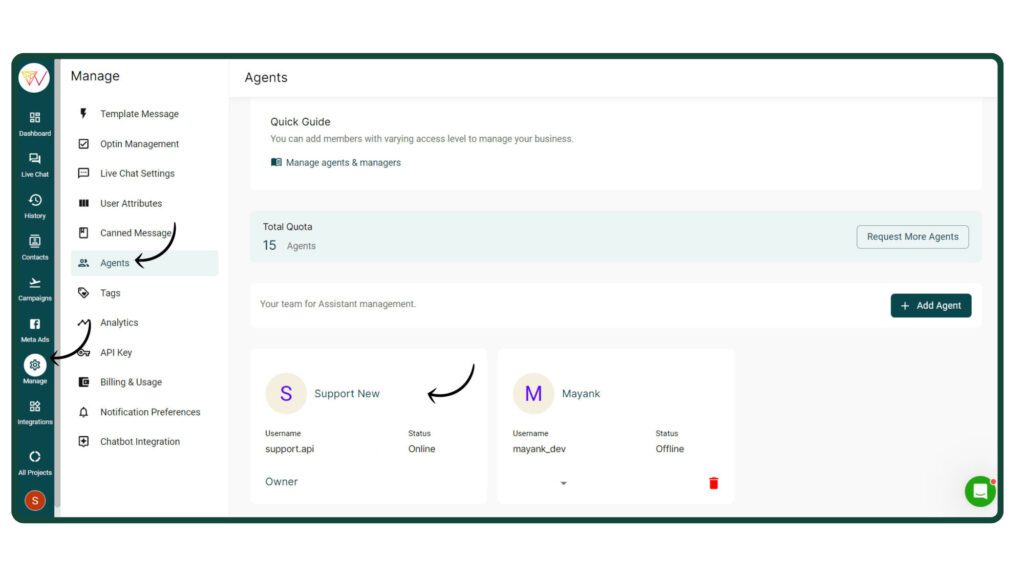
Task: Open the green chat support widget
Action: (979, 491)
